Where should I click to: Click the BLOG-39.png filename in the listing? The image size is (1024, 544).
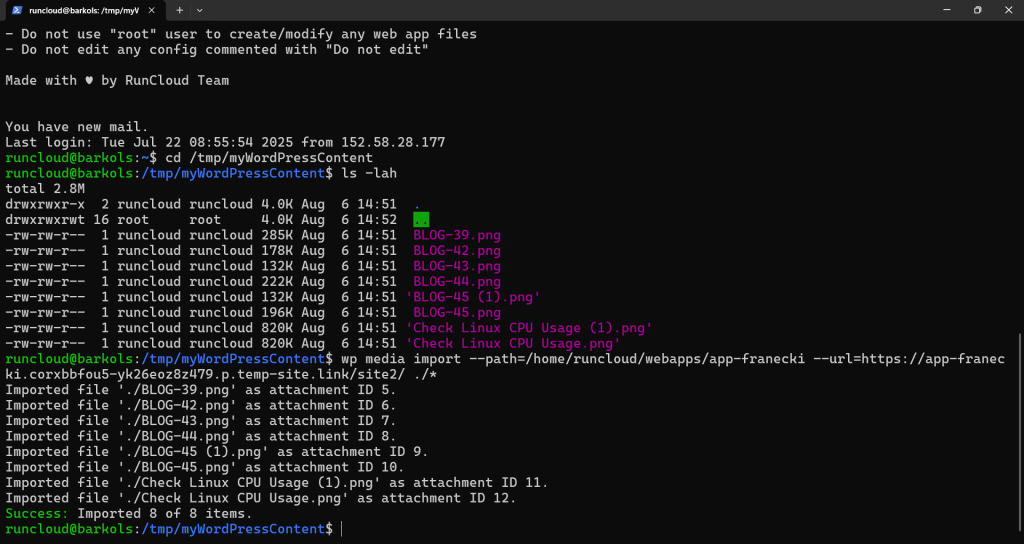456,235
